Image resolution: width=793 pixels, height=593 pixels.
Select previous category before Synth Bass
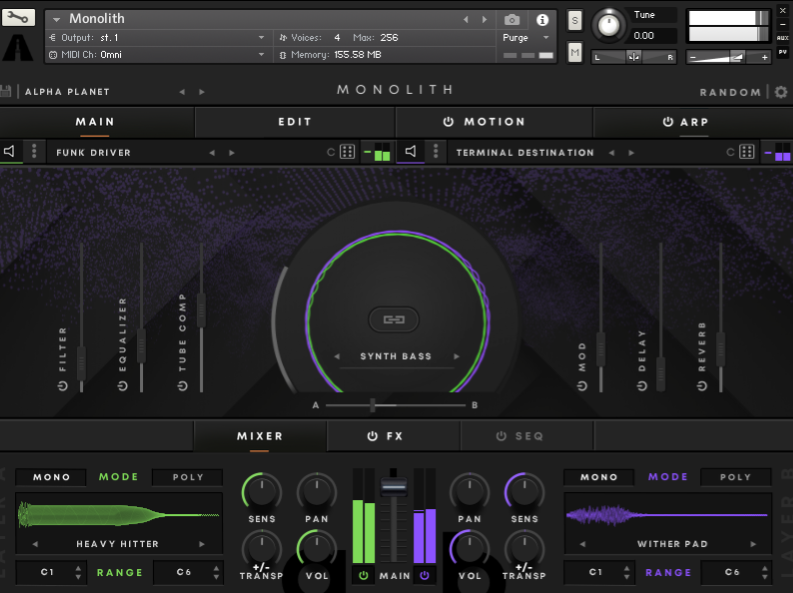pyautogui.click(x=337, y=356)
